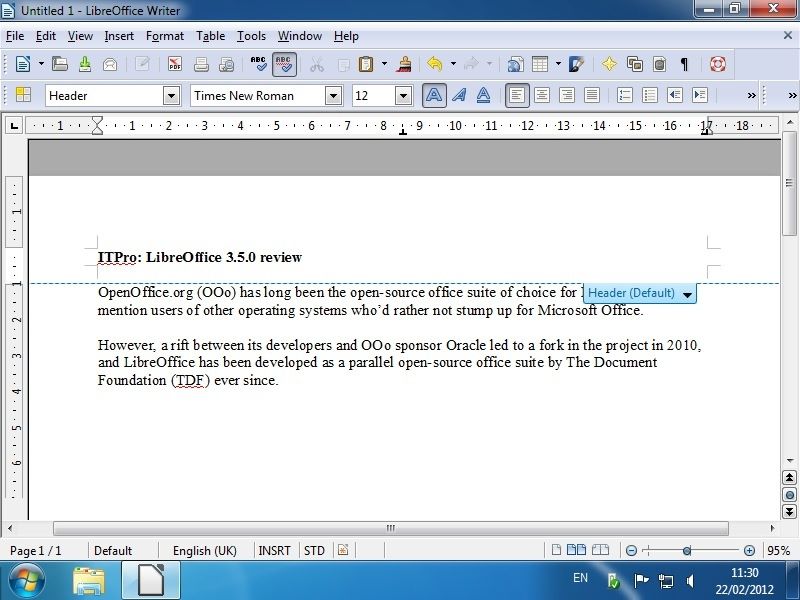
Task: Open the Tools menu
Action: point(251,36)
